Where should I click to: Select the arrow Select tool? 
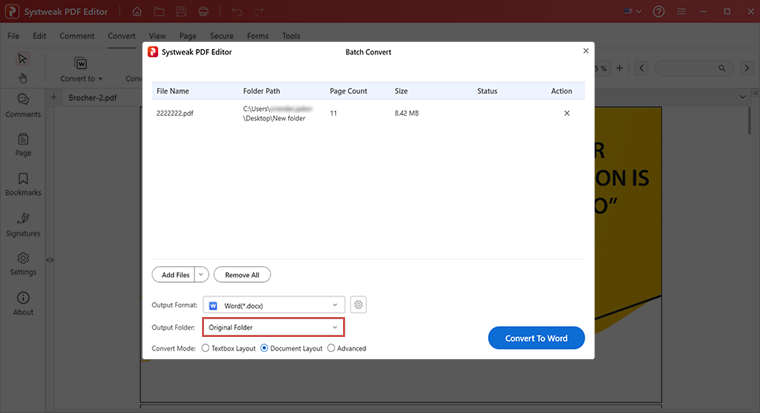[x=22, y=59]
